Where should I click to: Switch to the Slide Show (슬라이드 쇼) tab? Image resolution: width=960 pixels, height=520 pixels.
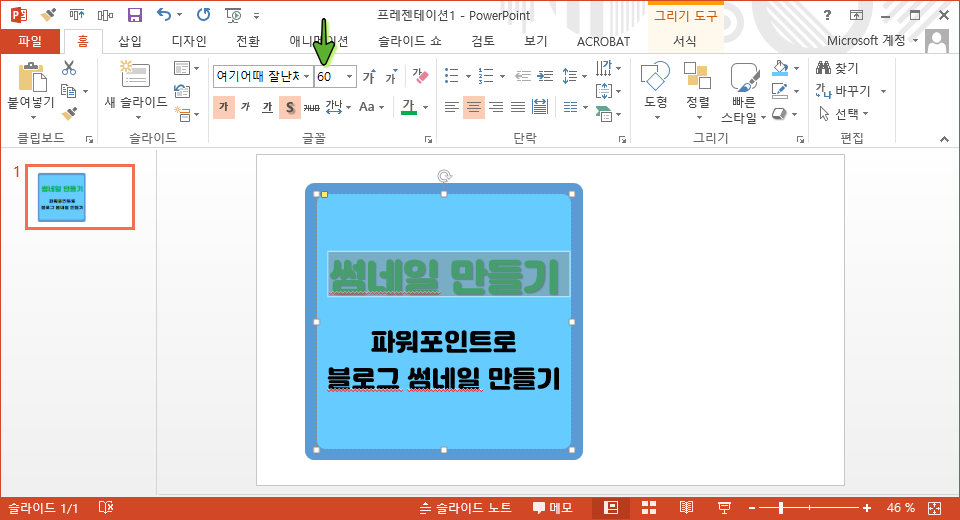point(410,41)
